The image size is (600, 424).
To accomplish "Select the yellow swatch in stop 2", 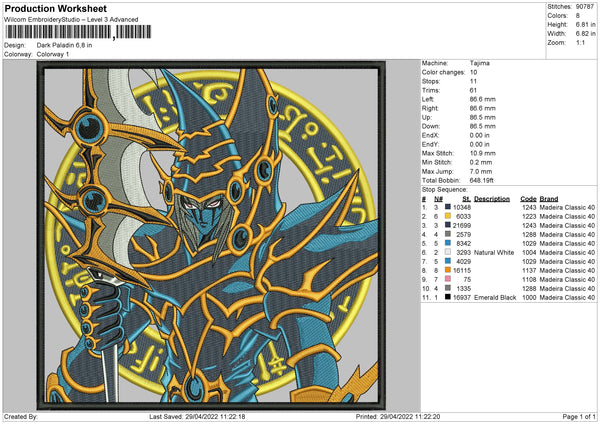I will coord(448,216).
